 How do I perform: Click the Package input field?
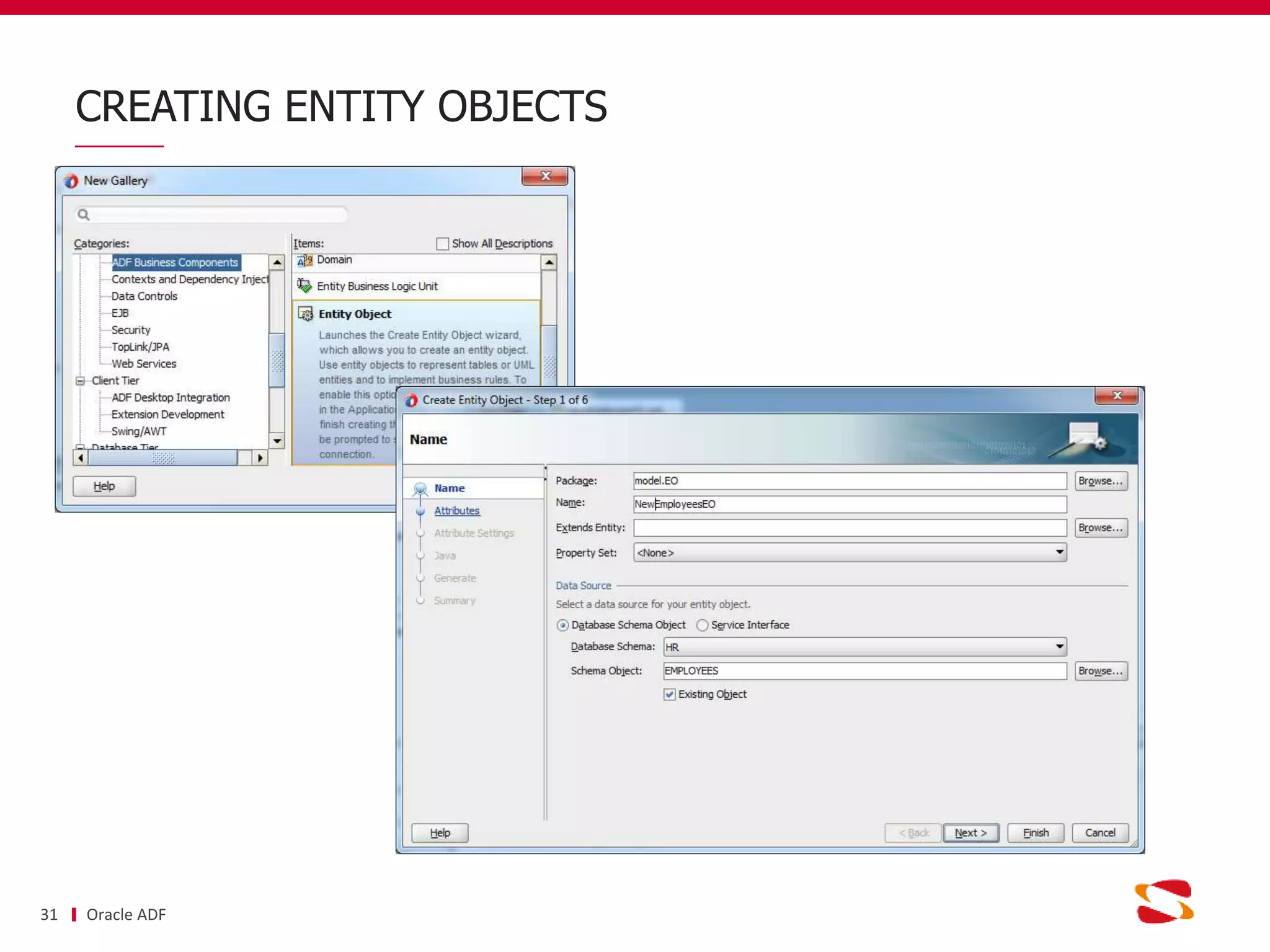pos(850,481)
